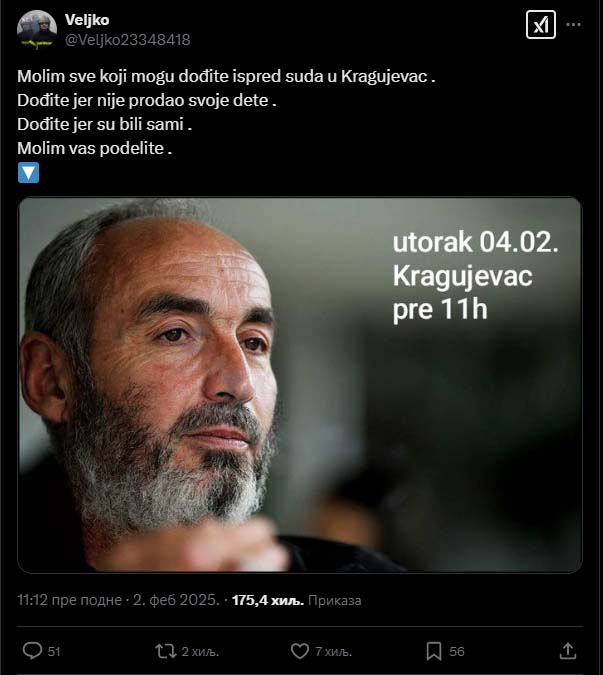
Task: Share the post via the upload arrow icon
Action: click(568, 651)
